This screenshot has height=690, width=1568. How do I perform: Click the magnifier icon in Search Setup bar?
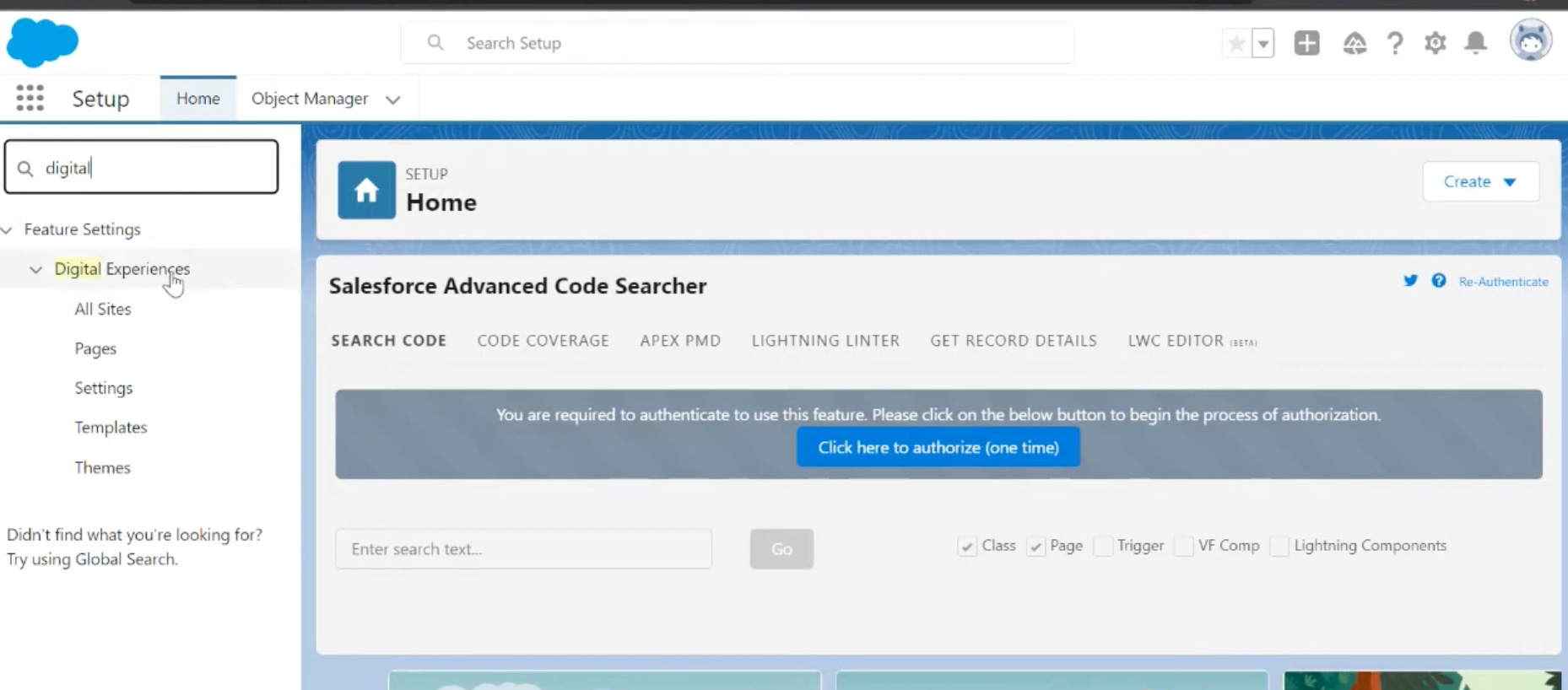click(435, 42)
